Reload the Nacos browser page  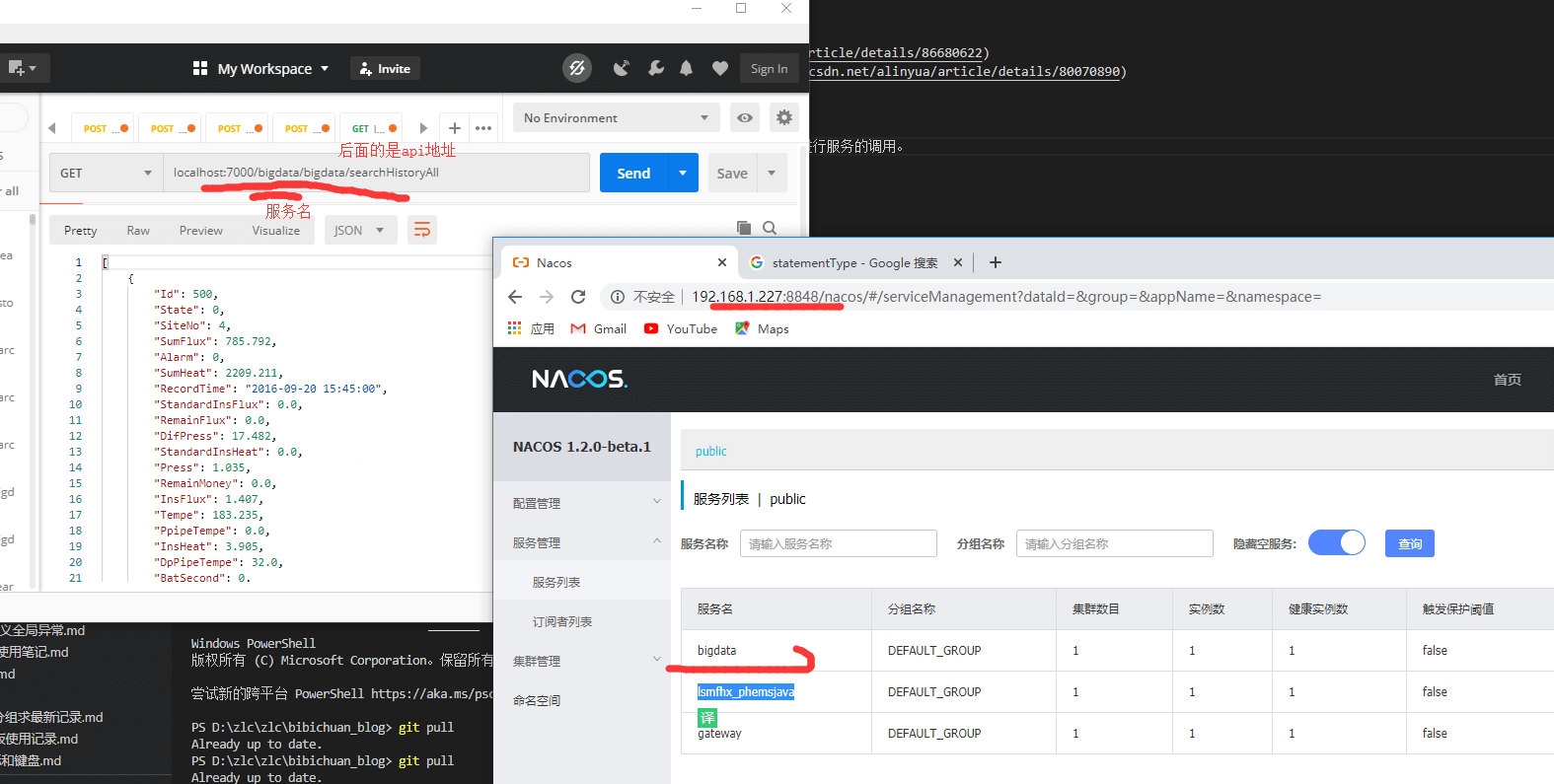click(578, 297)
